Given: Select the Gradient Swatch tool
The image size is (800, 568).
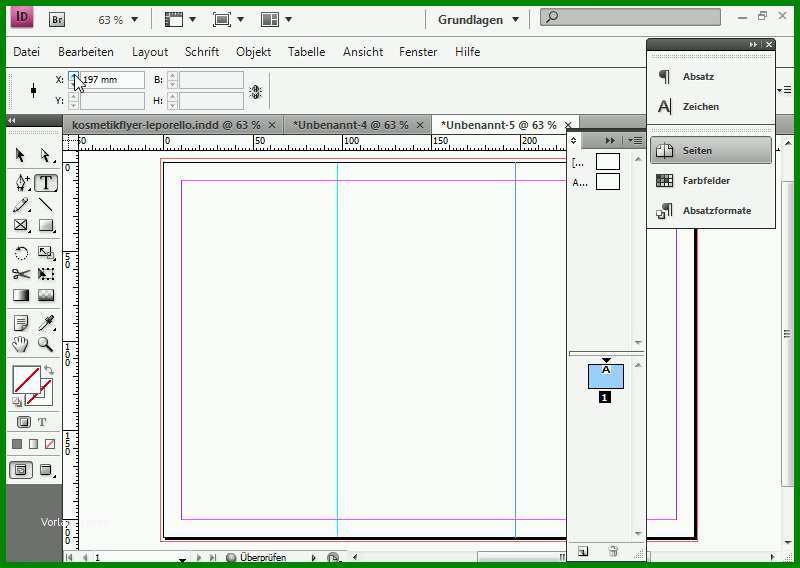Looking at the screenshot, I should coord(21,295).
